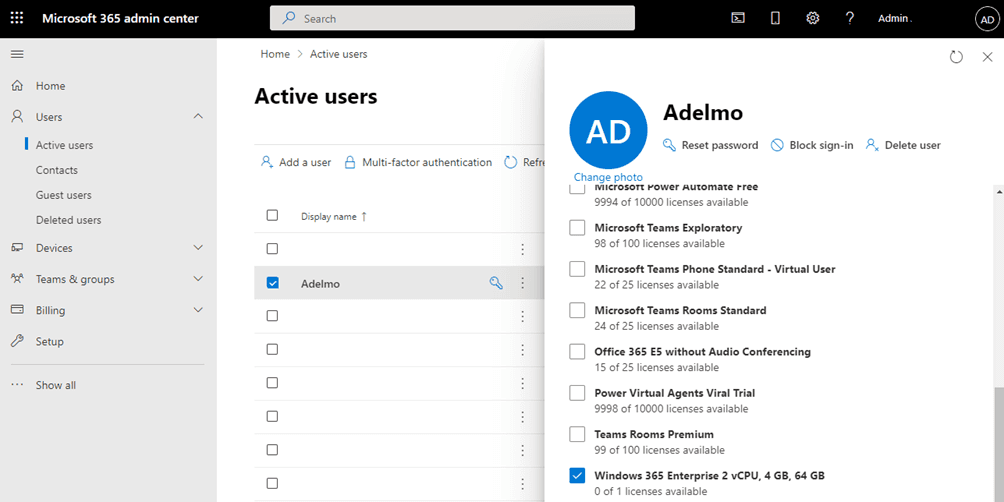Click Add a user button
Screen dimensions: 1004x502
coord(296,162)
